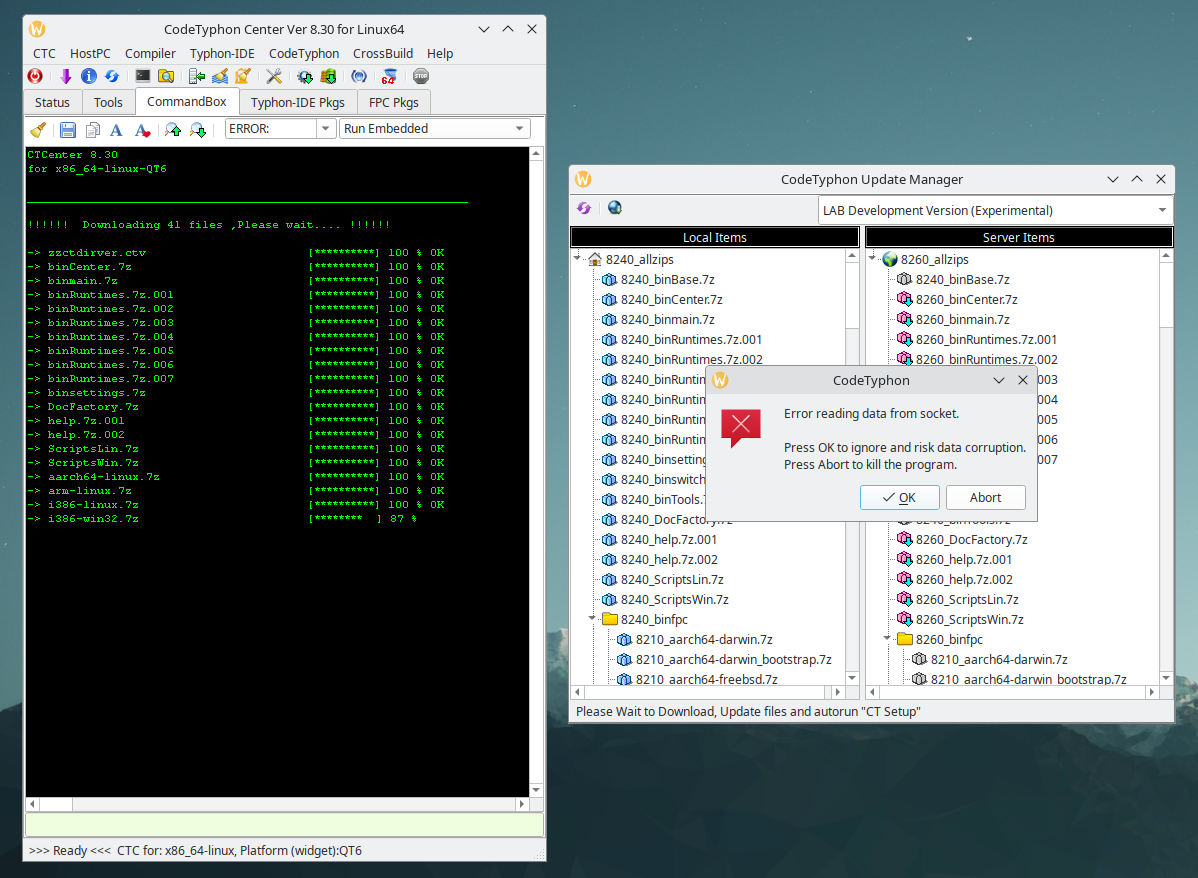
Task: Collapse the 8240_allzips local tree node
Action: click(578, 258)
